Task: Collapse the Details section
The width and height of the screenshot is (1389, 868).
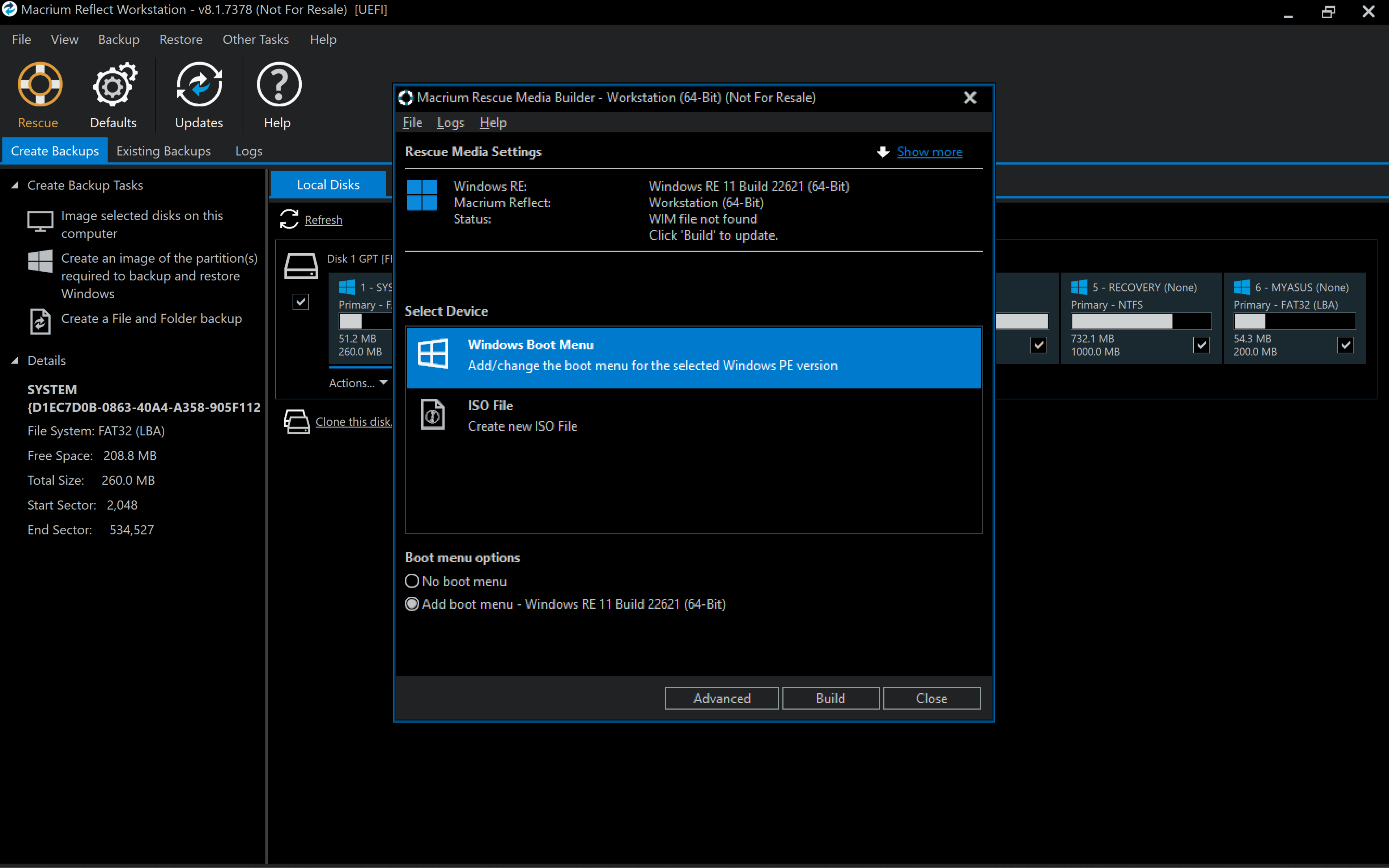Action: (15, 361)
